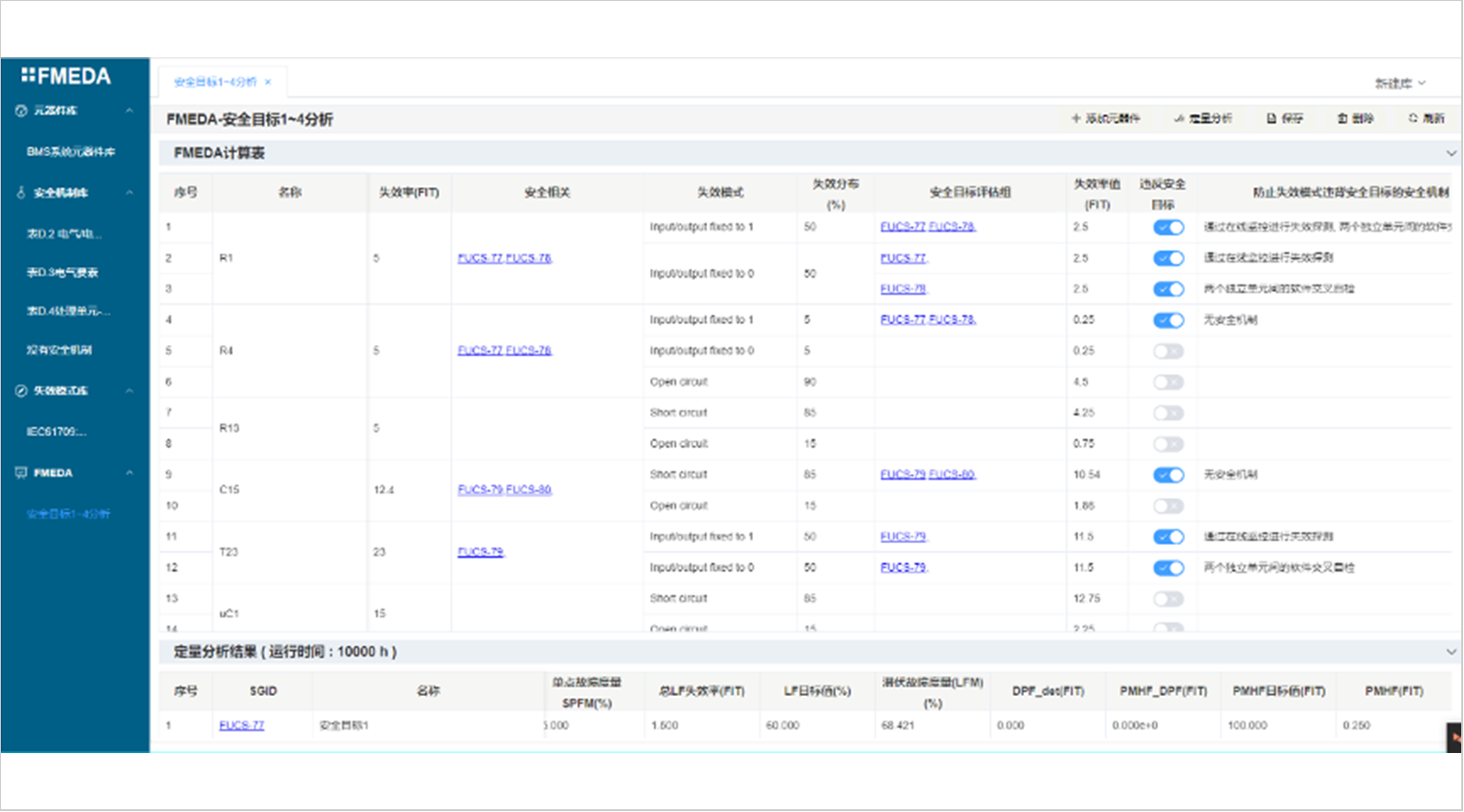Click the refresh icon in toolbar
Image resolution: width=1464 pixels, height=812 pixels.
(x=1412, y=119)
